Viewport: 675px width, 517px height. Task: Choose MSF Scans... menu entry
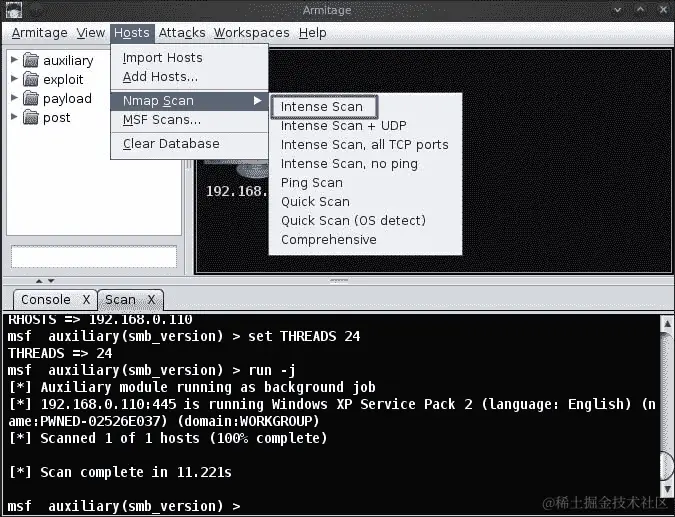pos(189,120)
